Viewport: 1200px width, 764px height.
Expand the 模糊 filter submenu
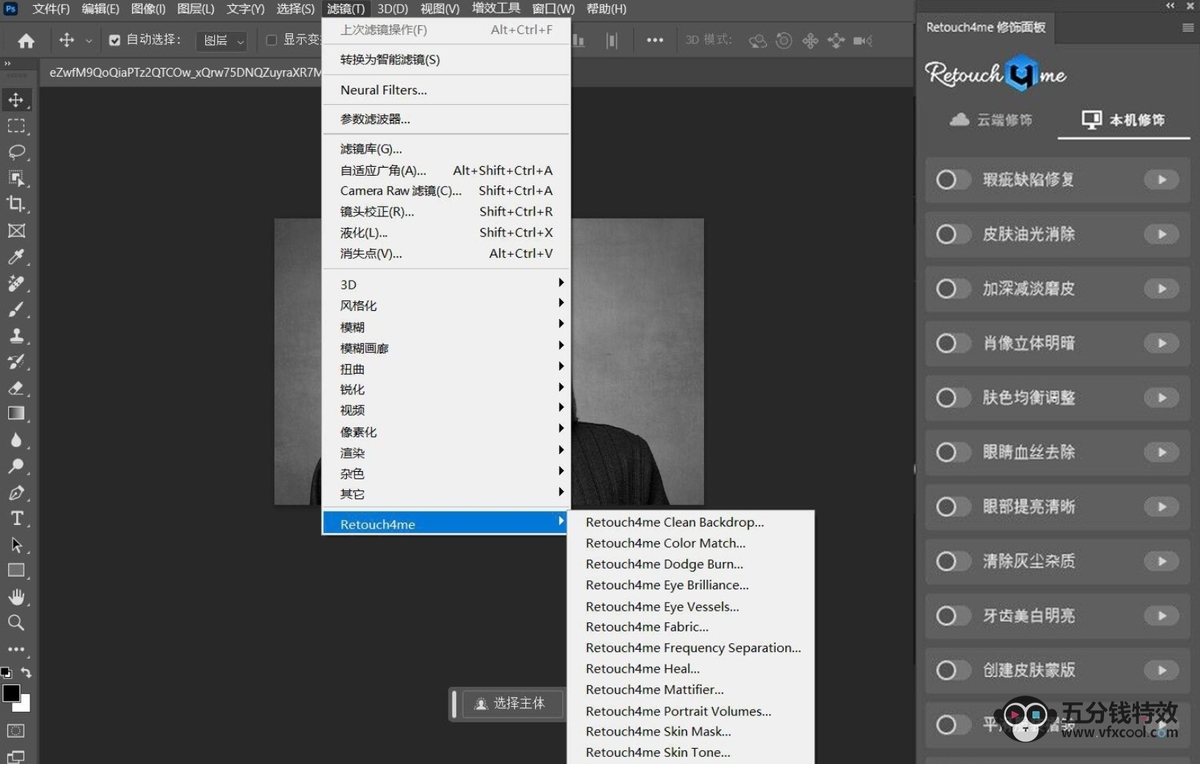(x=446, y=327)
